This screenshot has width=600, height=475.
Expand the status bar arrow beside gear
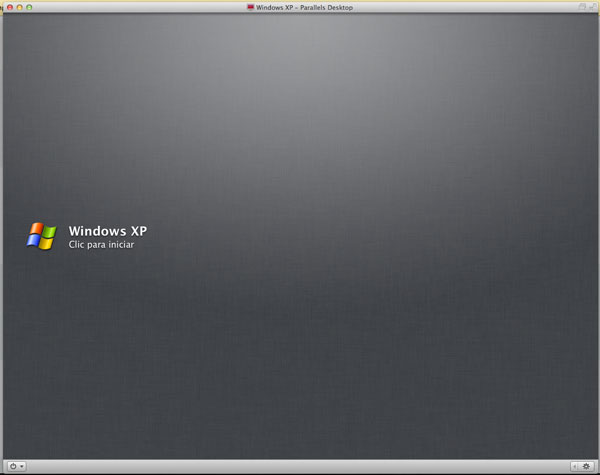575,466
